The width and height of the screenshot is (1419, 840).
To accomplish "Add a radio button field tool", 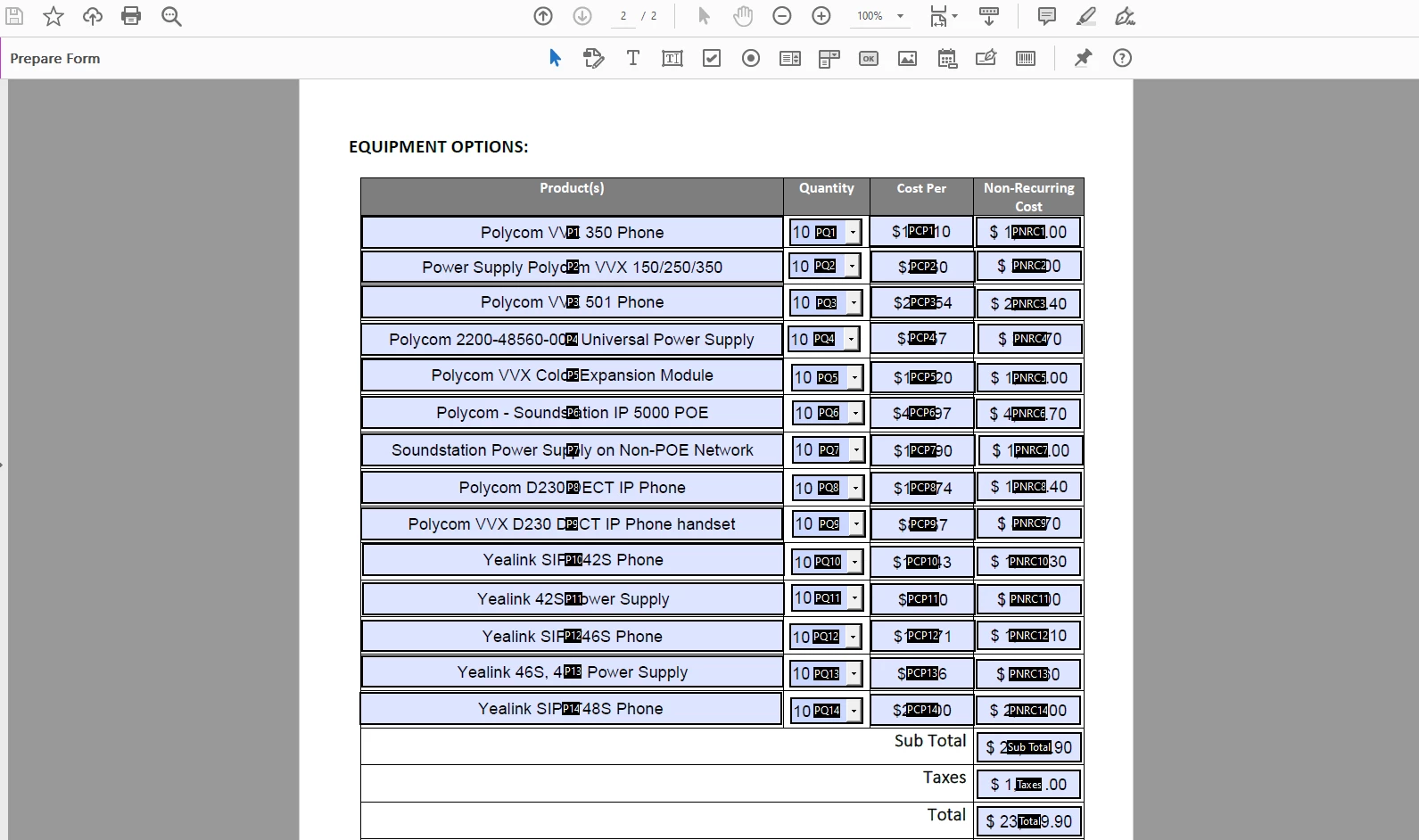I will click(x=751, y=58).
